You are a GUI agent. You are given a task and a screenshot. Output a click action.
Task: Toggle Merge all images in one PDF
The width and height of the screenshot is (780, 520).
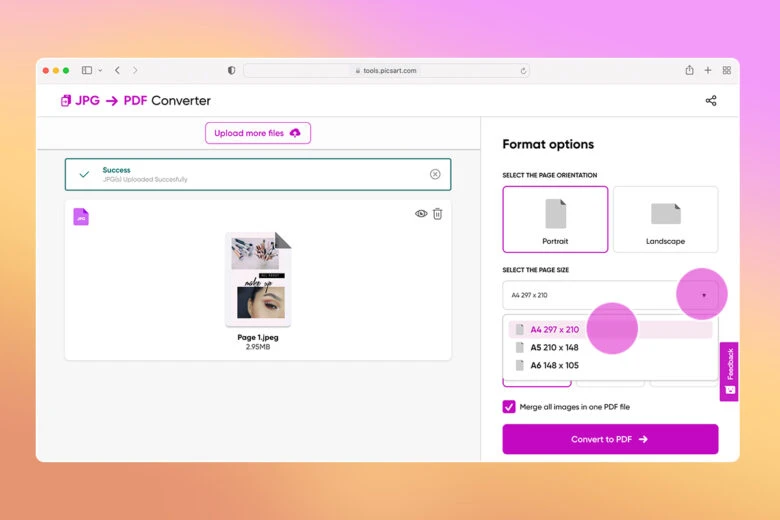(509, 407)
